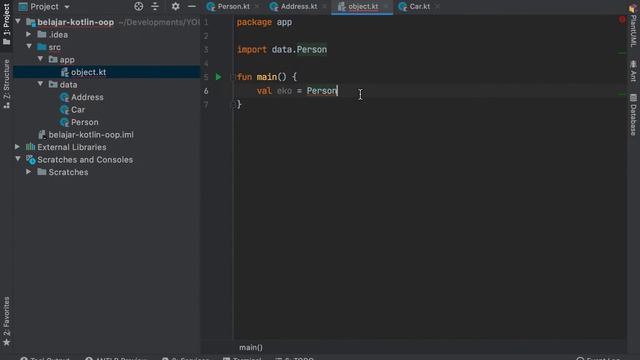
Task: Click line number 6 in the gutter
Action: coord(206,91)
